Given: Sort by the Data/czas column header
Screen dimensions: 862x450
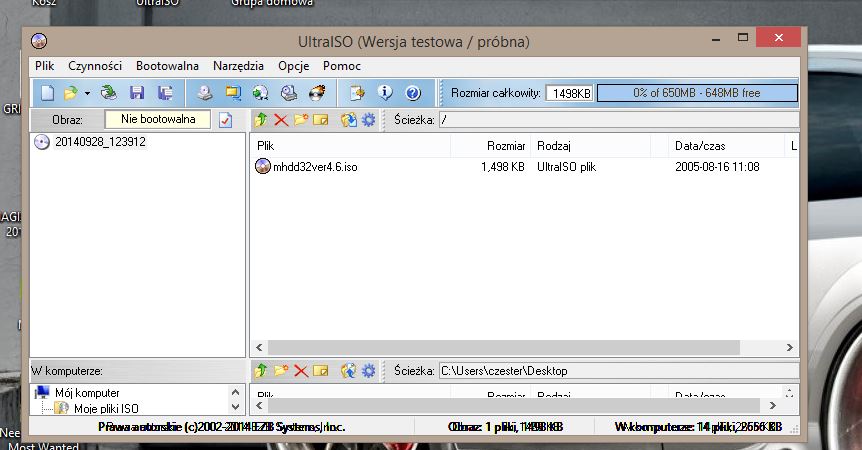Looking at the screenshot, I should click(x=725, y=146).
